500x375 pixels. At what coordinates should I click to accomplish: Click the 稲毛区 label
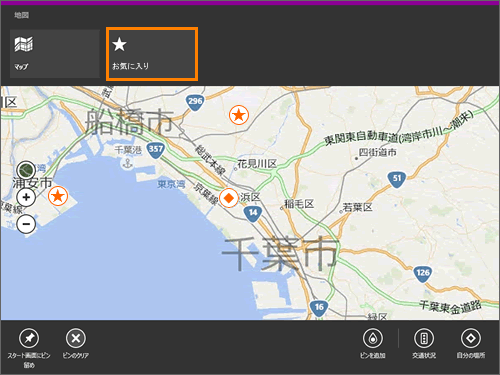[x=299, y=204]
